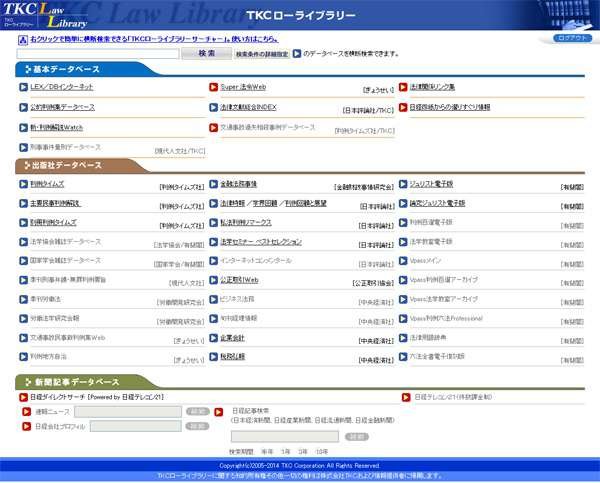Click the 検索 button beside the top search box
This screenshot has height=483, width=600.
pyautogui.click(x=207, y=53)
